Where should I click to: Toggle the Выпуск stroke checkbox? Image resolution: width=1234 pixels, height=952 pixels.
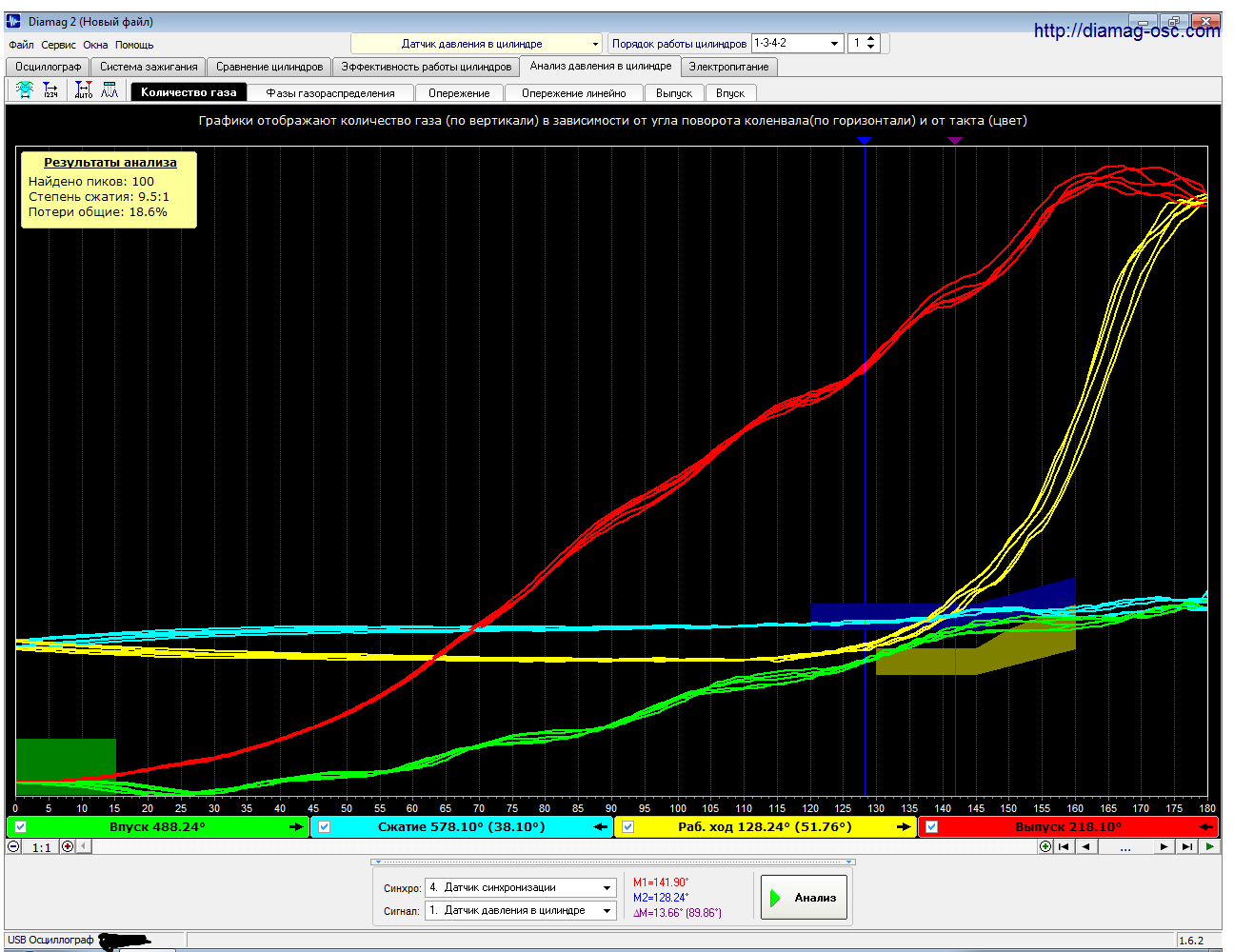[931, 827]
